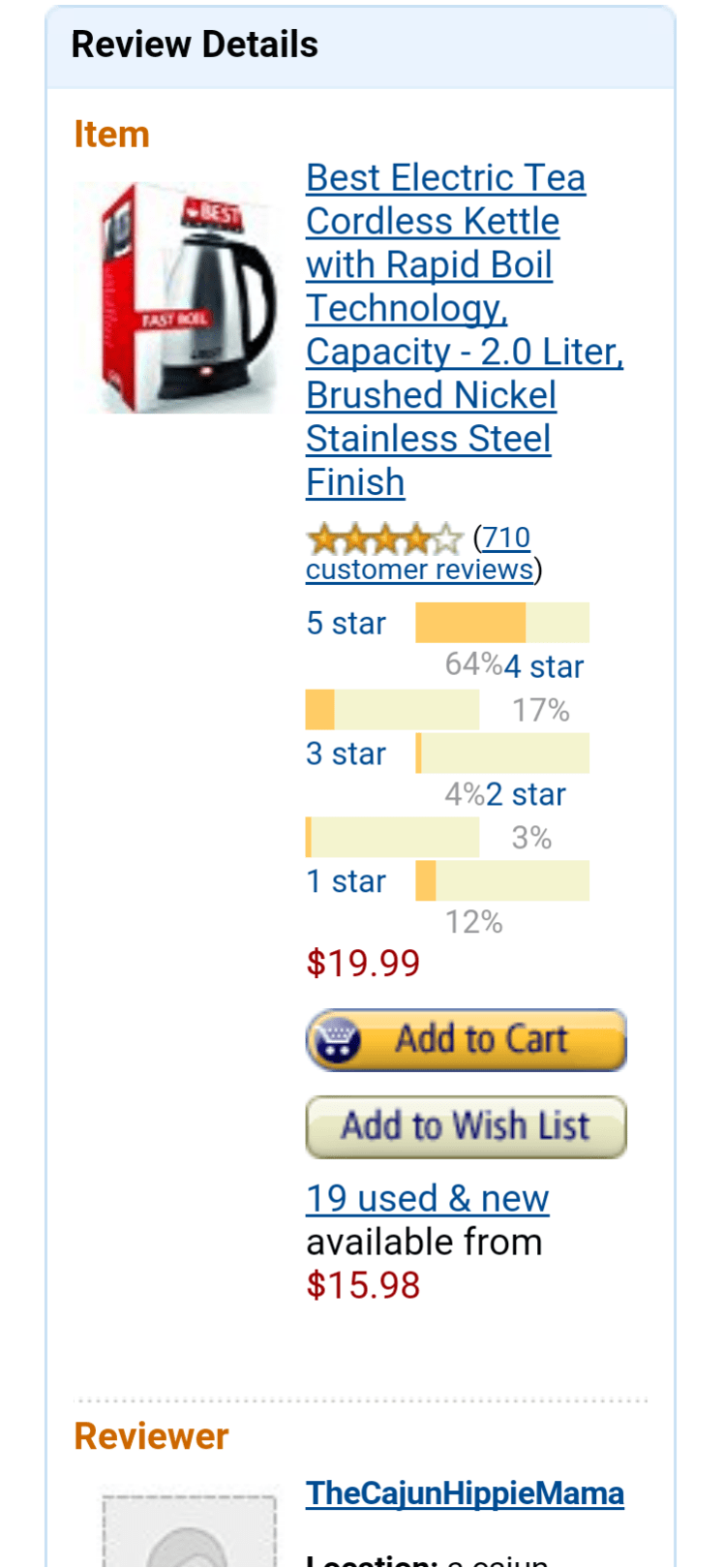
Task: Click the 2 star histogram bar
Action: pyautogui.click(x=392, y=837)
